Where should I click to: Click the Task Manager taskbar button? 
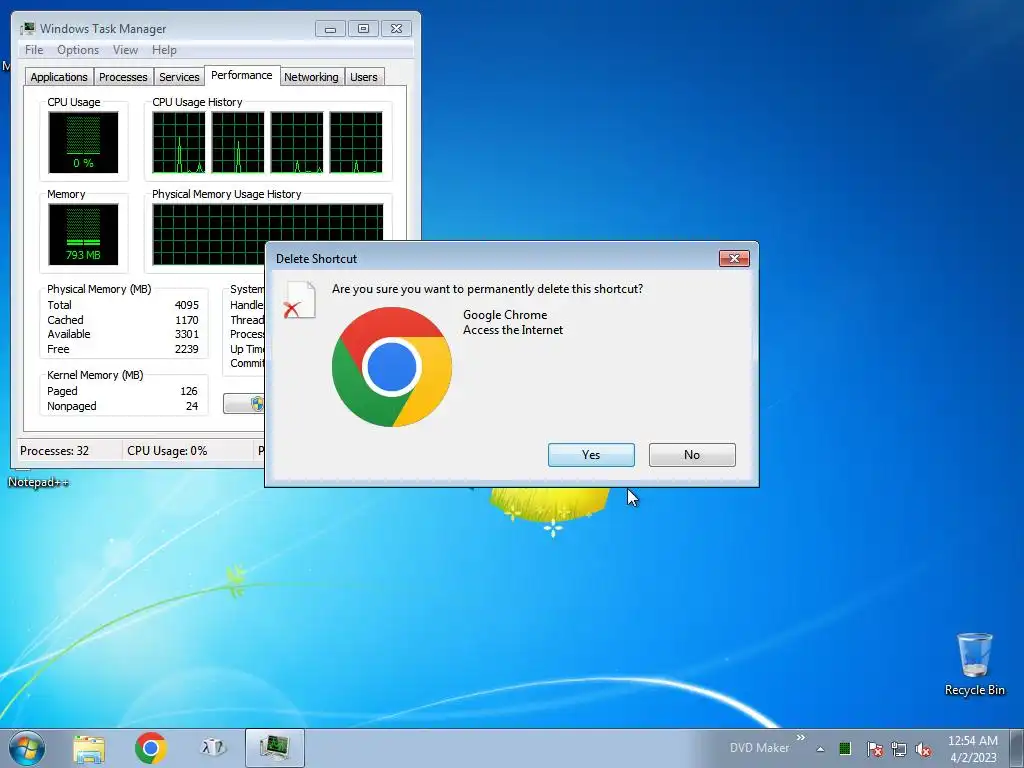coord(275,748)
